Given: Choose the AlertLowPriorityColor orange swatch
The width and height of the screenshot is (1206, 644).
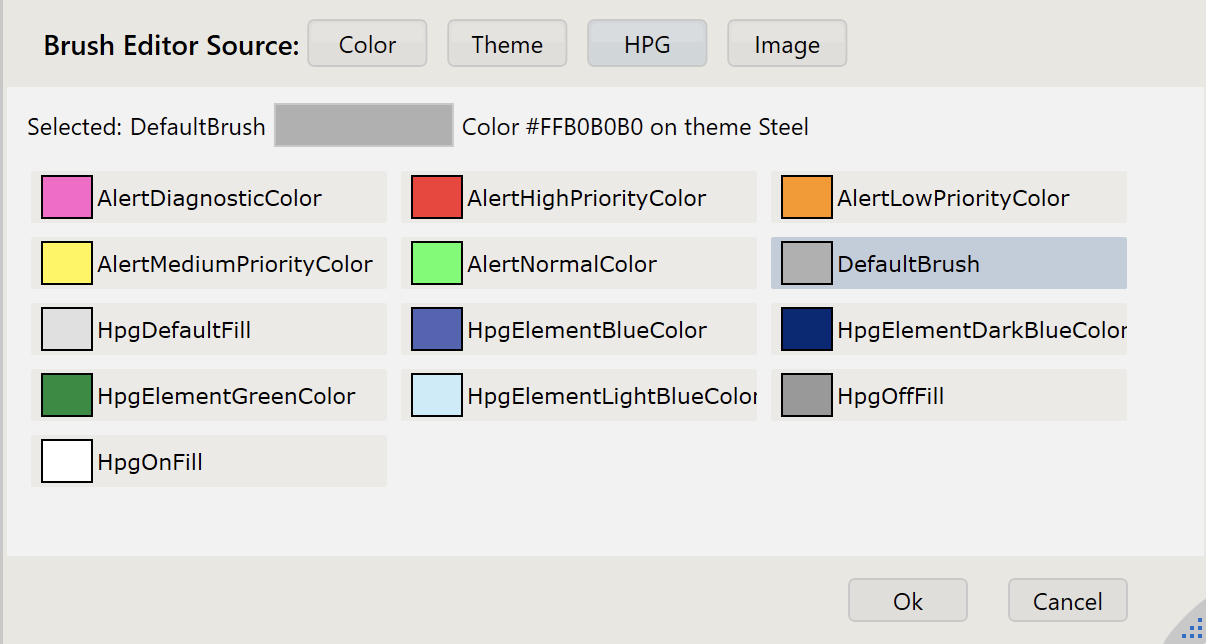Looking at the screenshot, I should (x=807, y=197).
